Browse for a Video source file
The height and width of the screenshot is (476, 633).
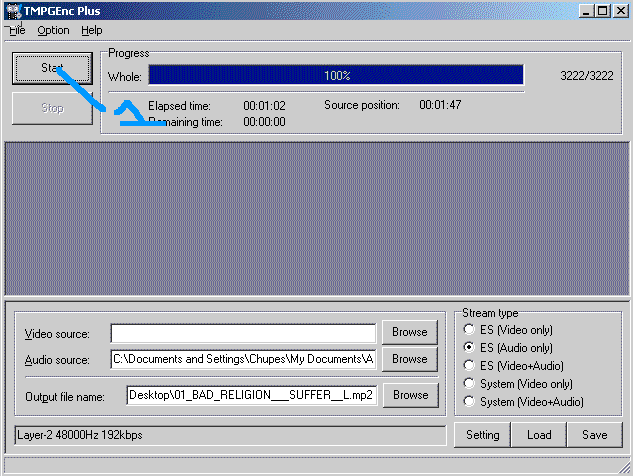click(410, 332)
